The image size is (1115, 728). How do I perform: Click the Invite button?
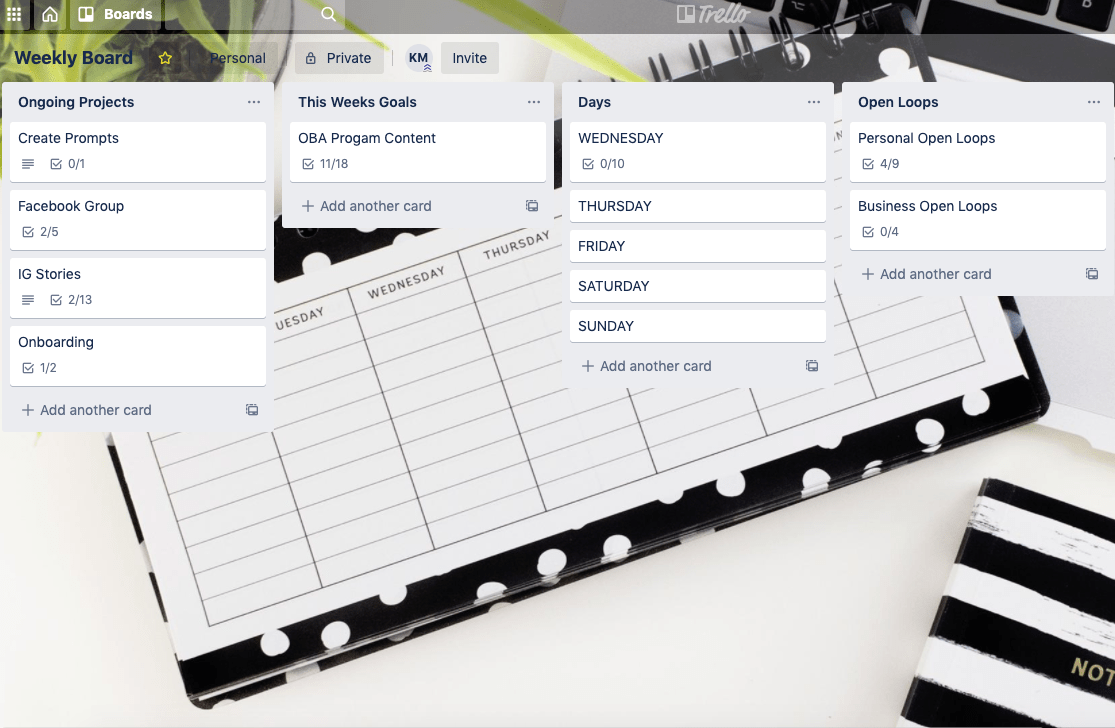pos(469,58)
